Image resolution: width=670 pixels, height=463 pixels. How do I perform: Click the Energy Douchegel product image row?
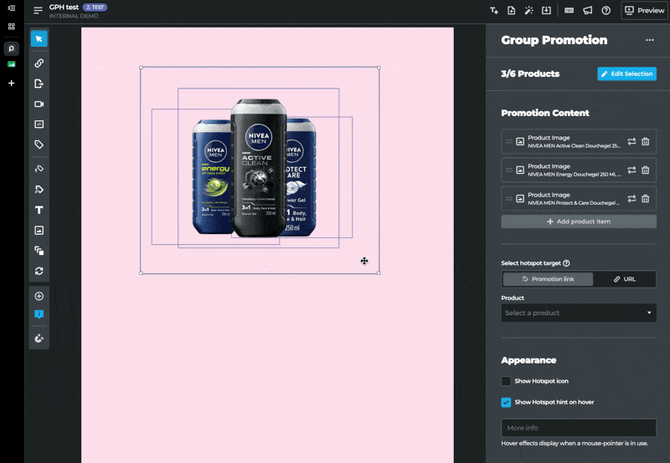[579, 170]
